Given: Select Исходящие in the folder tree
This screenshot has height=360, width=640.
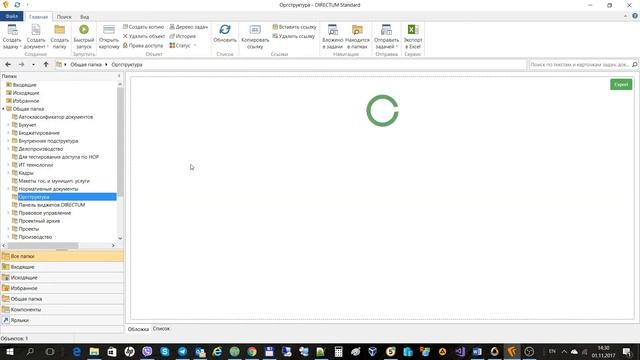Looking at the screenshot, I should click(x=26, y=93).
